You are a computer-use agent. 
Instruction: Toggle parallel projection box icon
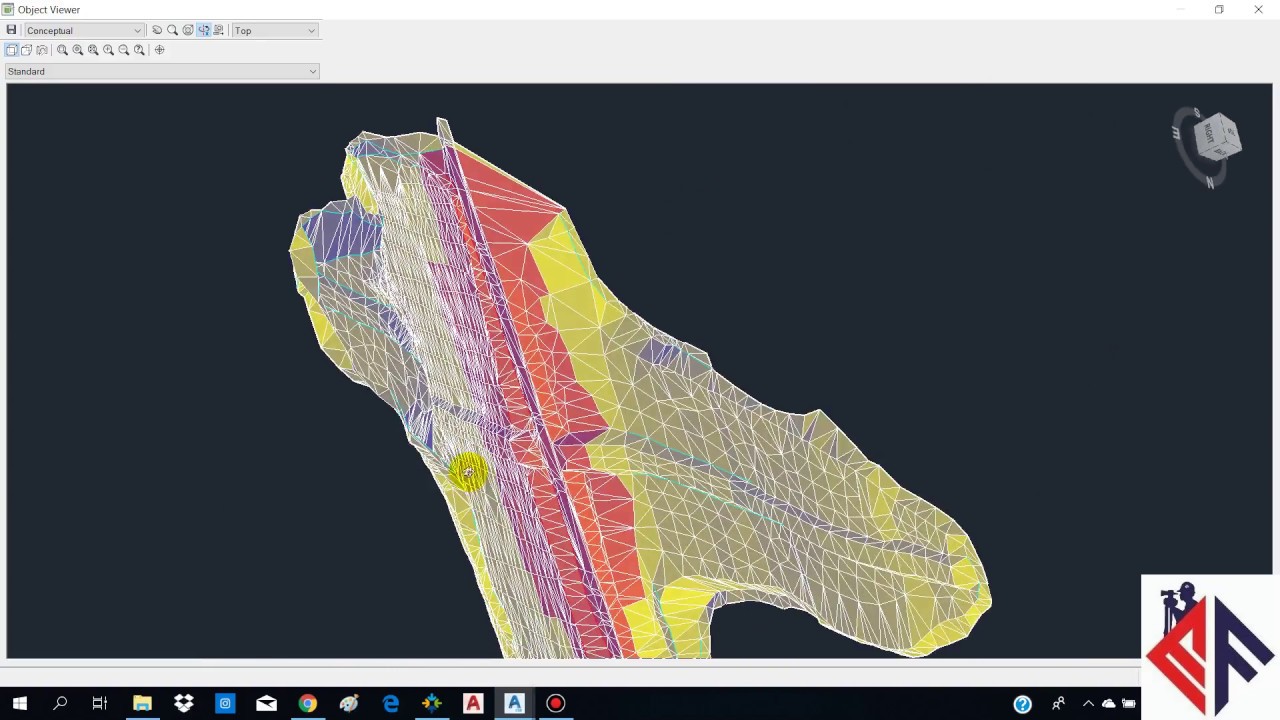[x=12, y=50]
